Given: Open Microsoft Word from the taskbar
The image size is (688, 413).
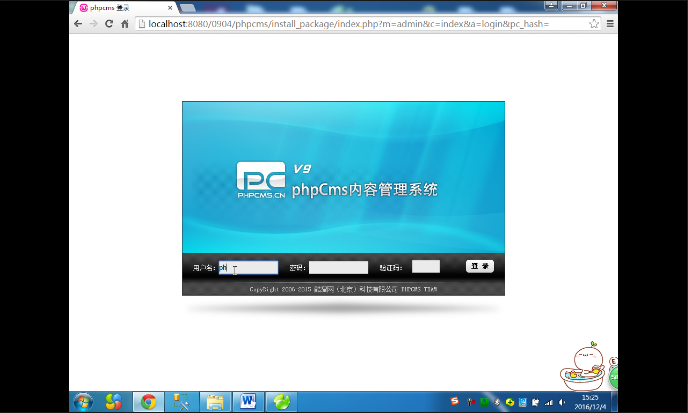Looking at the screenshot, I should click(x=248, y=402).
